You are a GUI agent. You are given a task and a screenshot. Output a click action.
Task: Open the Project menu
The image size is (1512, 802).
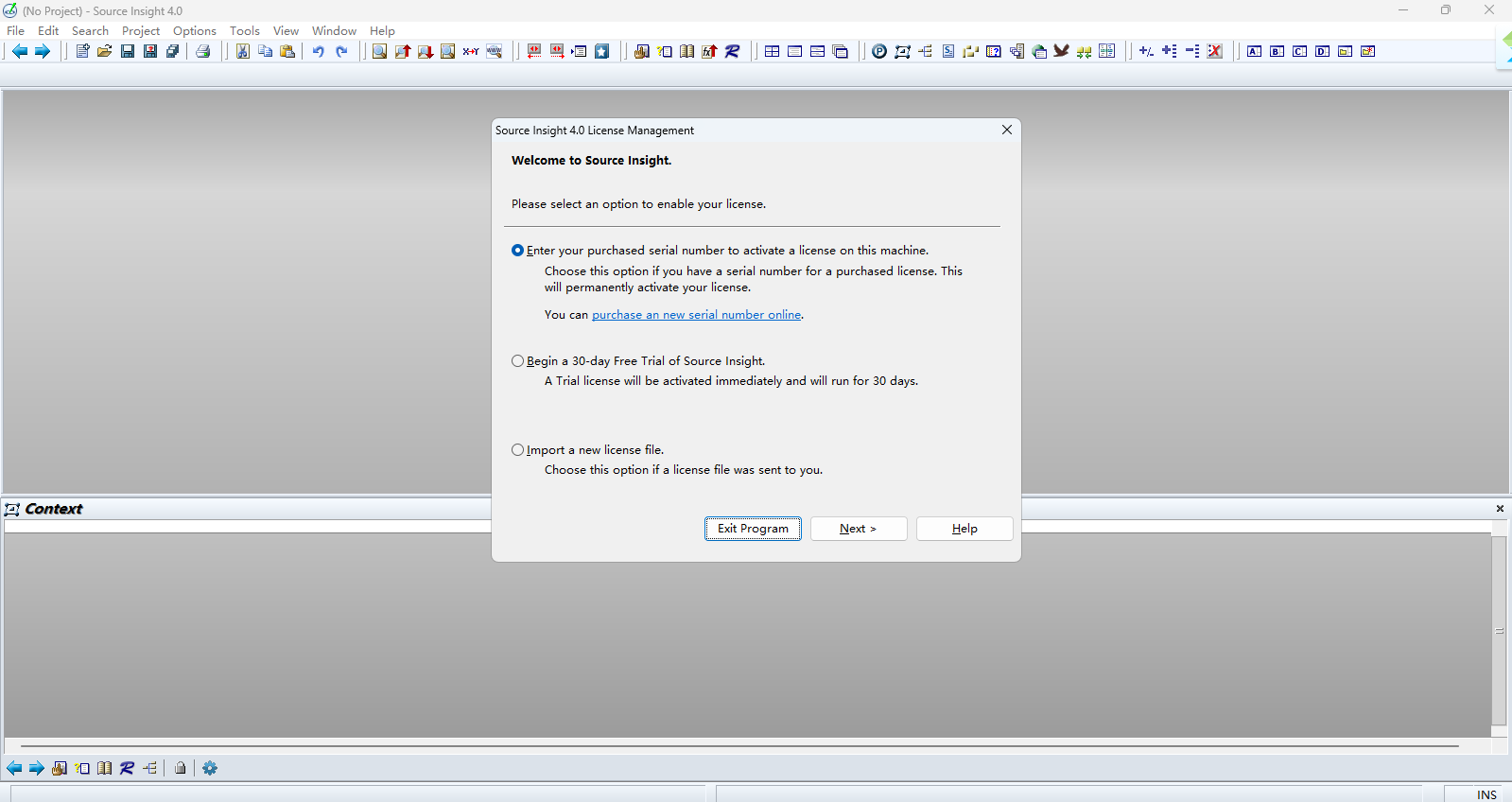tap(140, 31)
